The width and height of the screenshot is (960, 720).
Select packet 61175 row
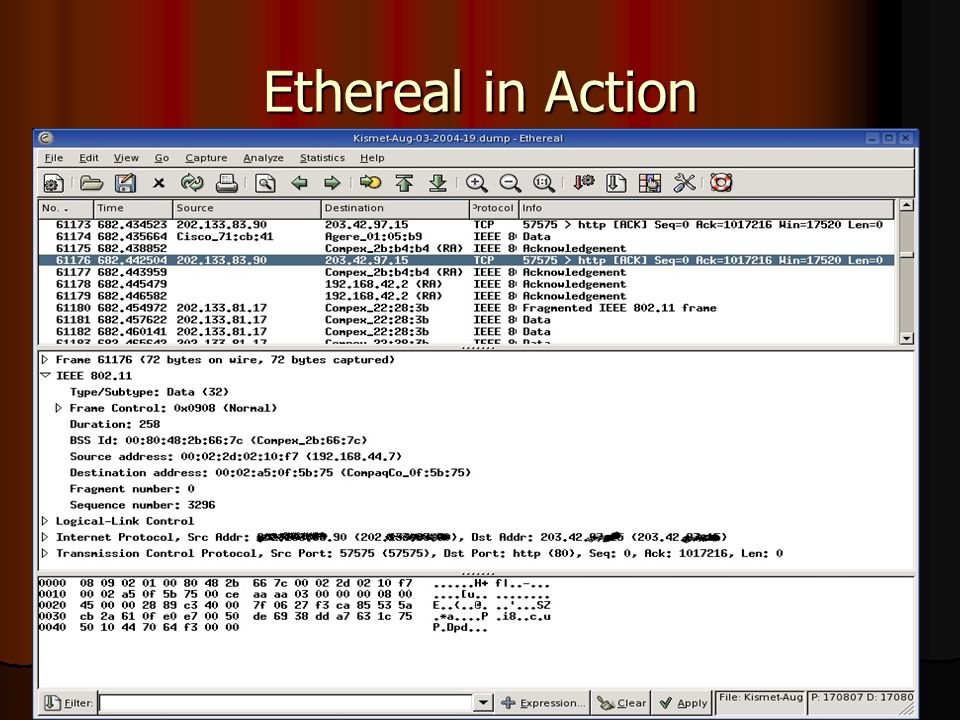click(466, 249)
